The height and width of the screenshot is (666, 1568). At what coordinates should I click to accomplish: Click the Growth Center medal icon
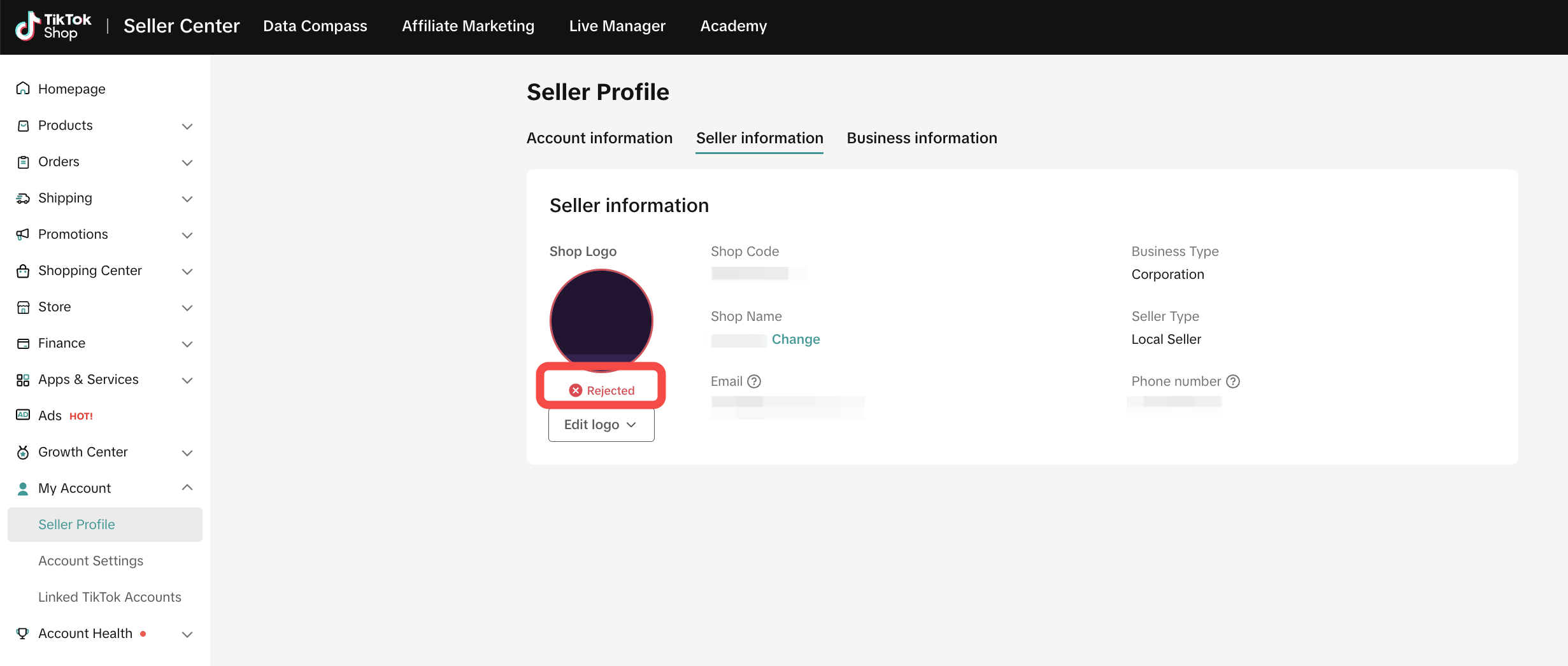coord(23,452)
